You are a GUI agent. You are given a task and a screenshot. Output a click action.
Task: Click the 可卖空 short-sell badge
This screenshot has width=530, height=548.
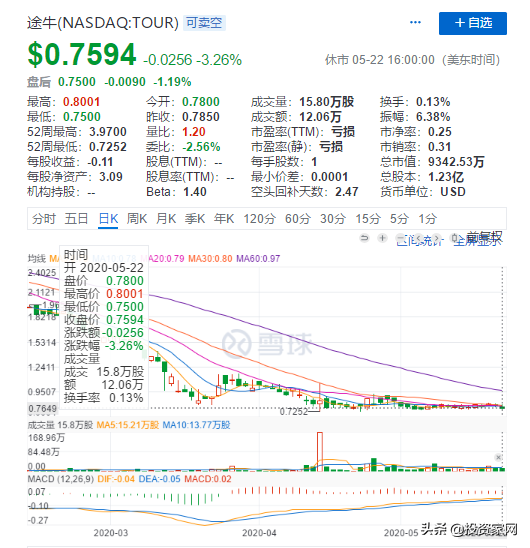(x=204, y=23)
